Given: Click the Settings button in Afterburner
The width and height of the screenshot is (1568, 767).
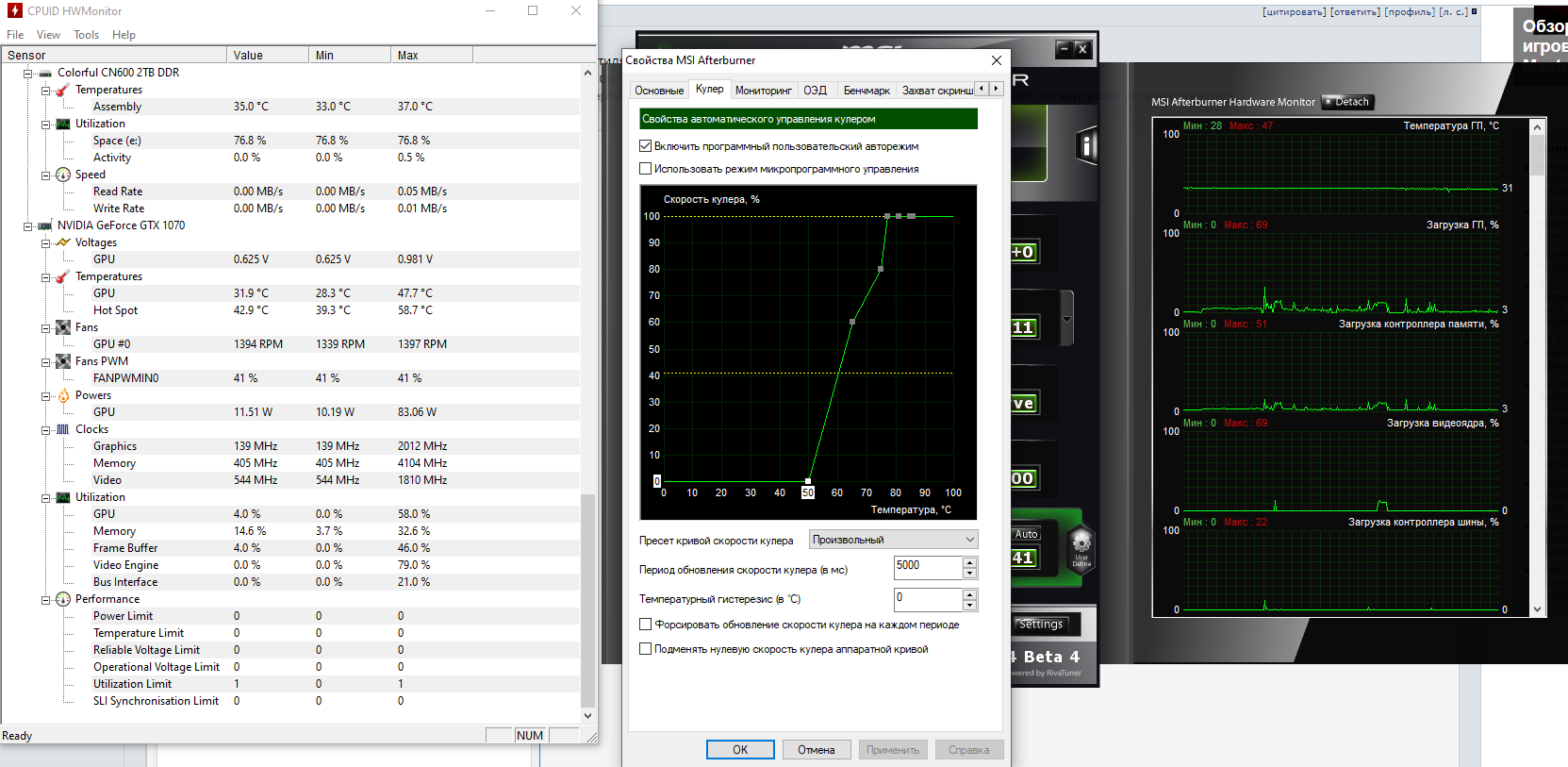Looking at the screenshot, I should coord(1041,624).
